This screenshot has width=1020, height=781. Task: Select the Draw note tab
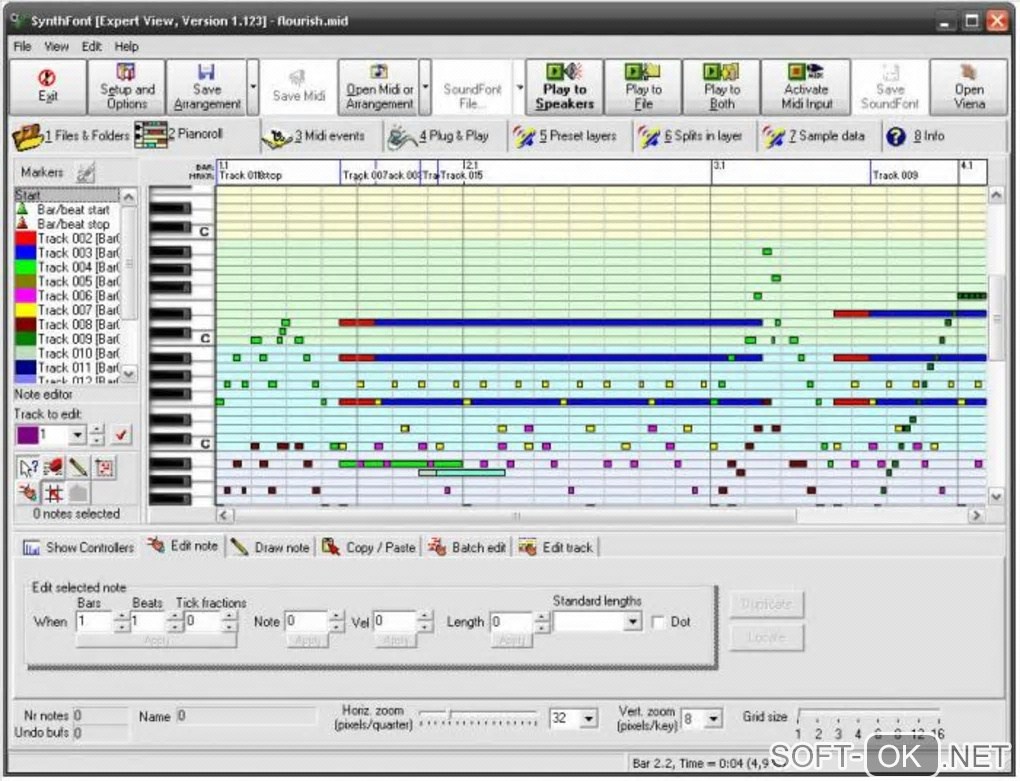270,548
